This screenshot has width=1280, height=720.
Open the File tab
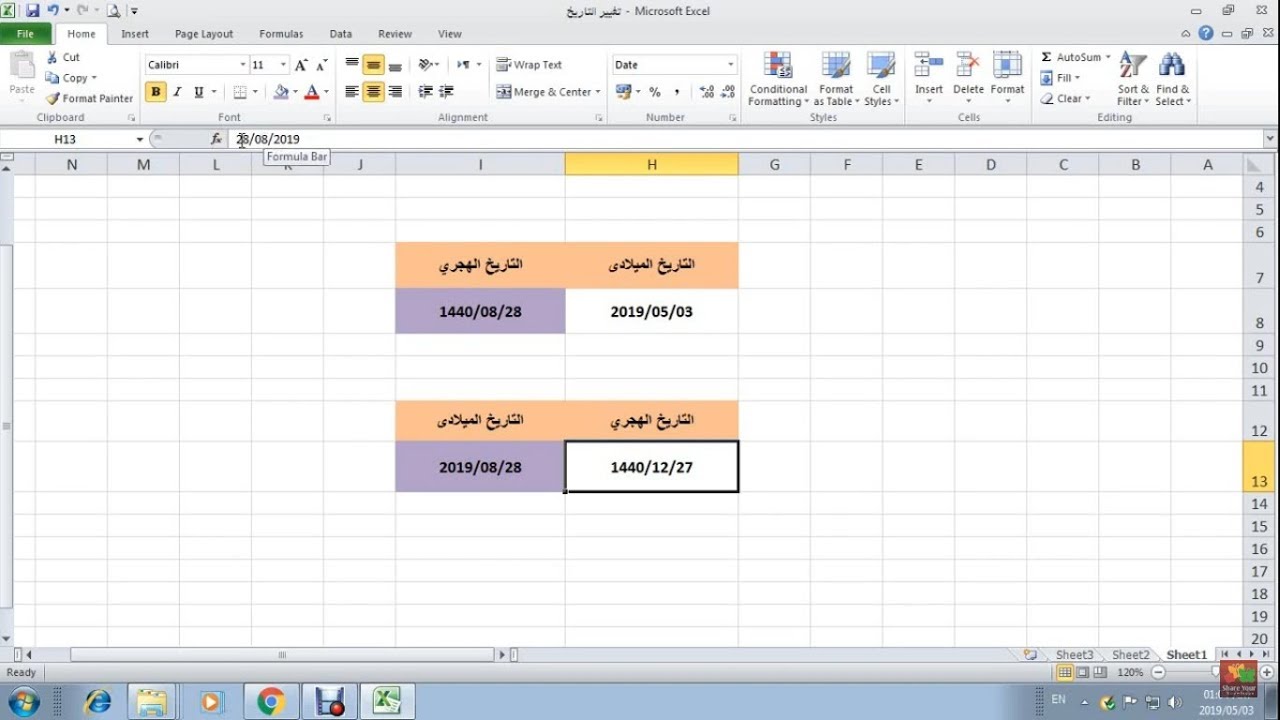(25, 34)
